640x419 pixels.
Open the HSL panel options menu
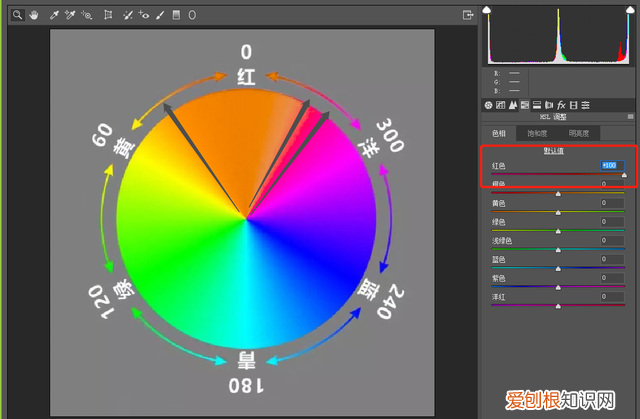tap(630, 117)
